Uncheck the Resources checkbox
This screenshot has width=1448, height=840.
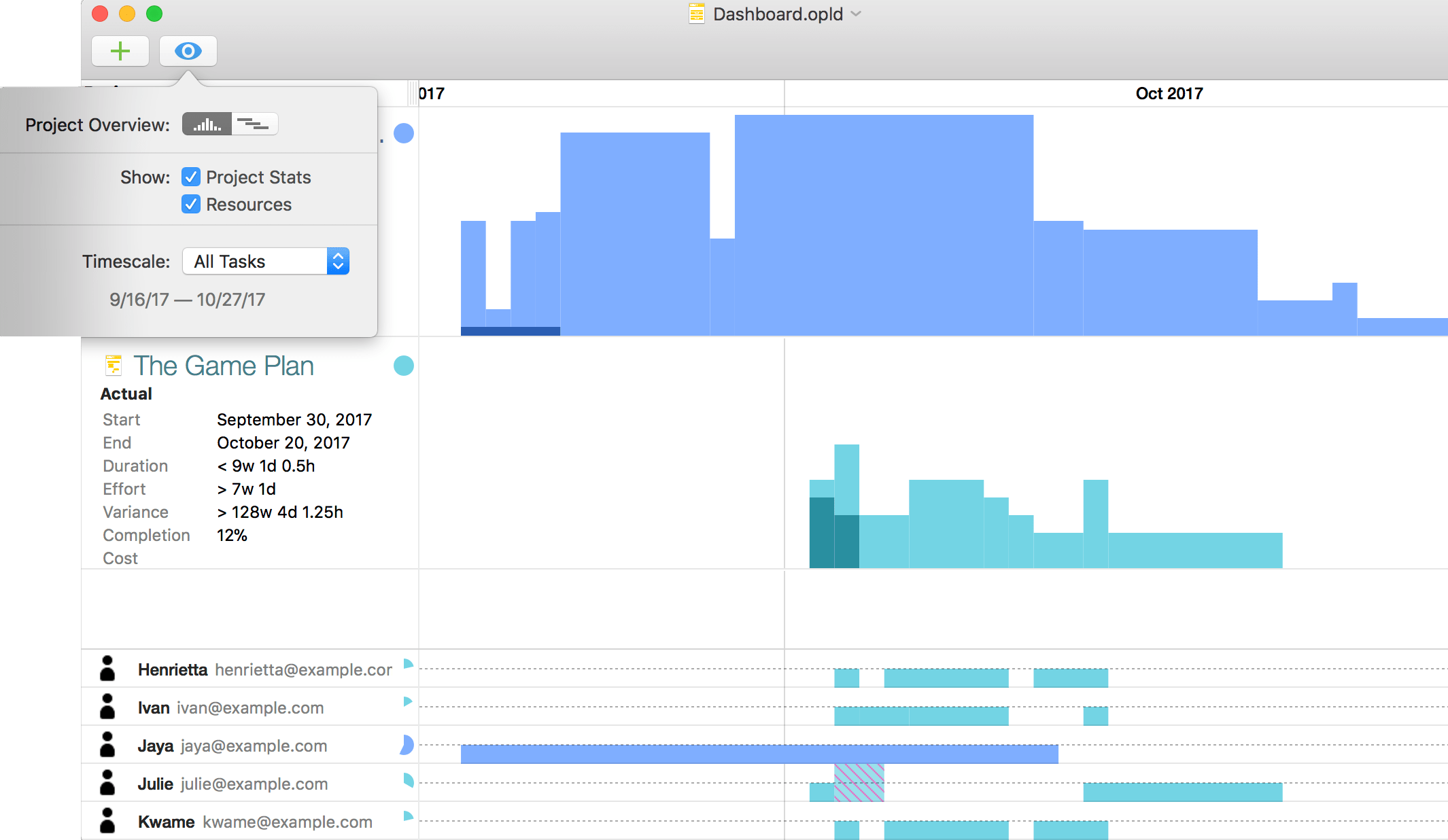coord(191,205)
